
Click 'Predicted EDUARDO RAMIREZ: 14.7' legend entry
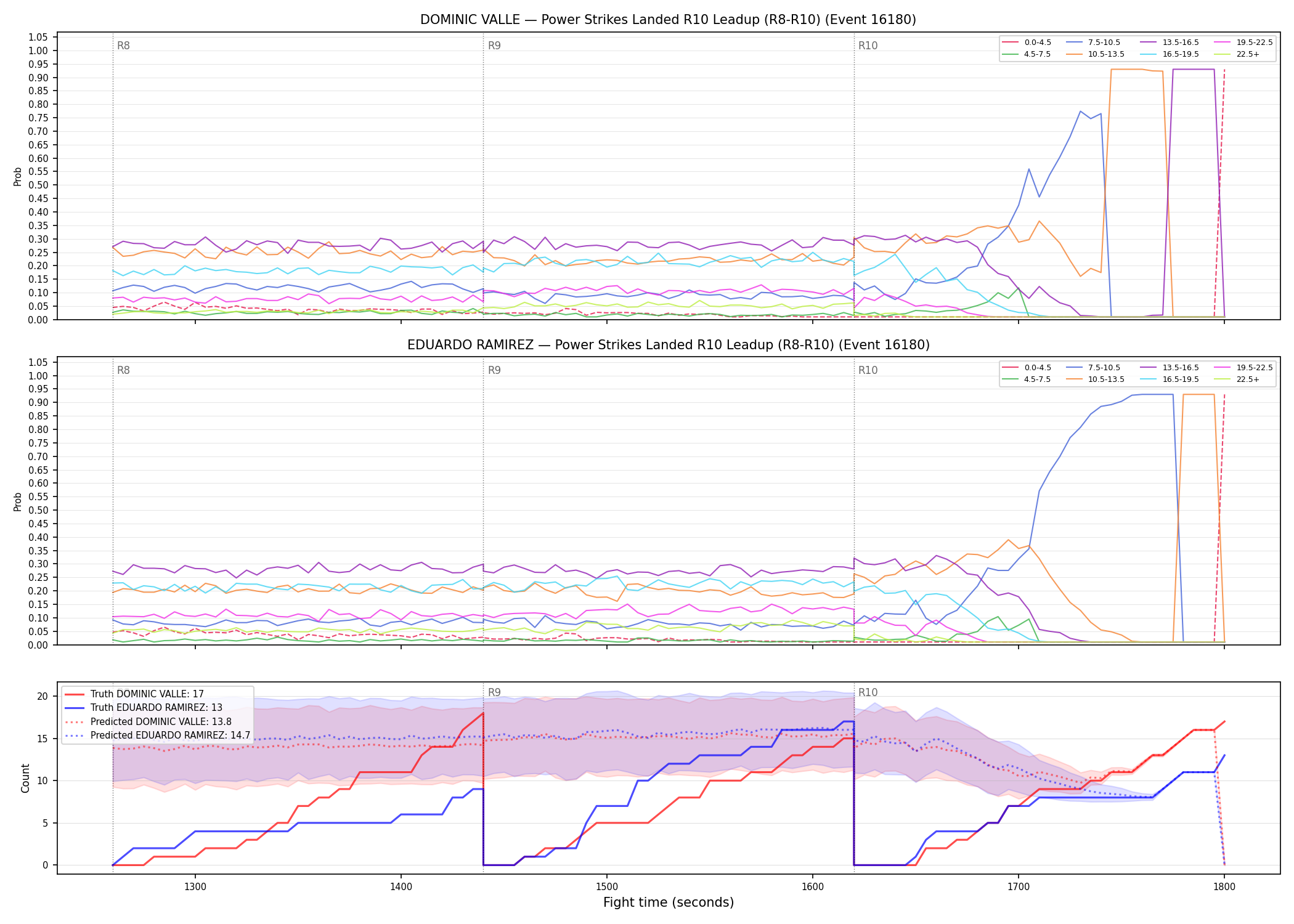158,736
